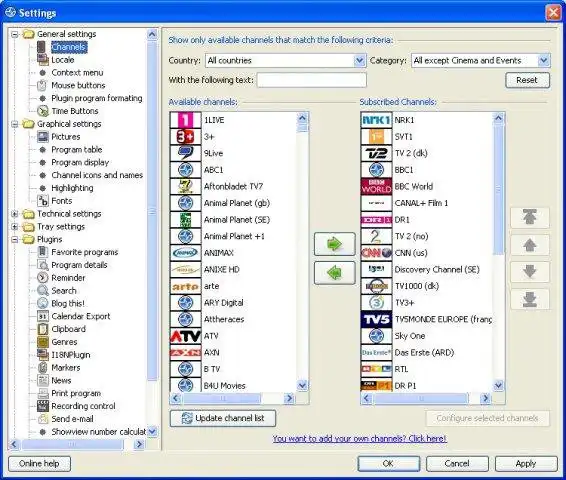Screen dimensions: 566x480
Task: Expand the Technical settings tree node
Action: coord(14,214)
